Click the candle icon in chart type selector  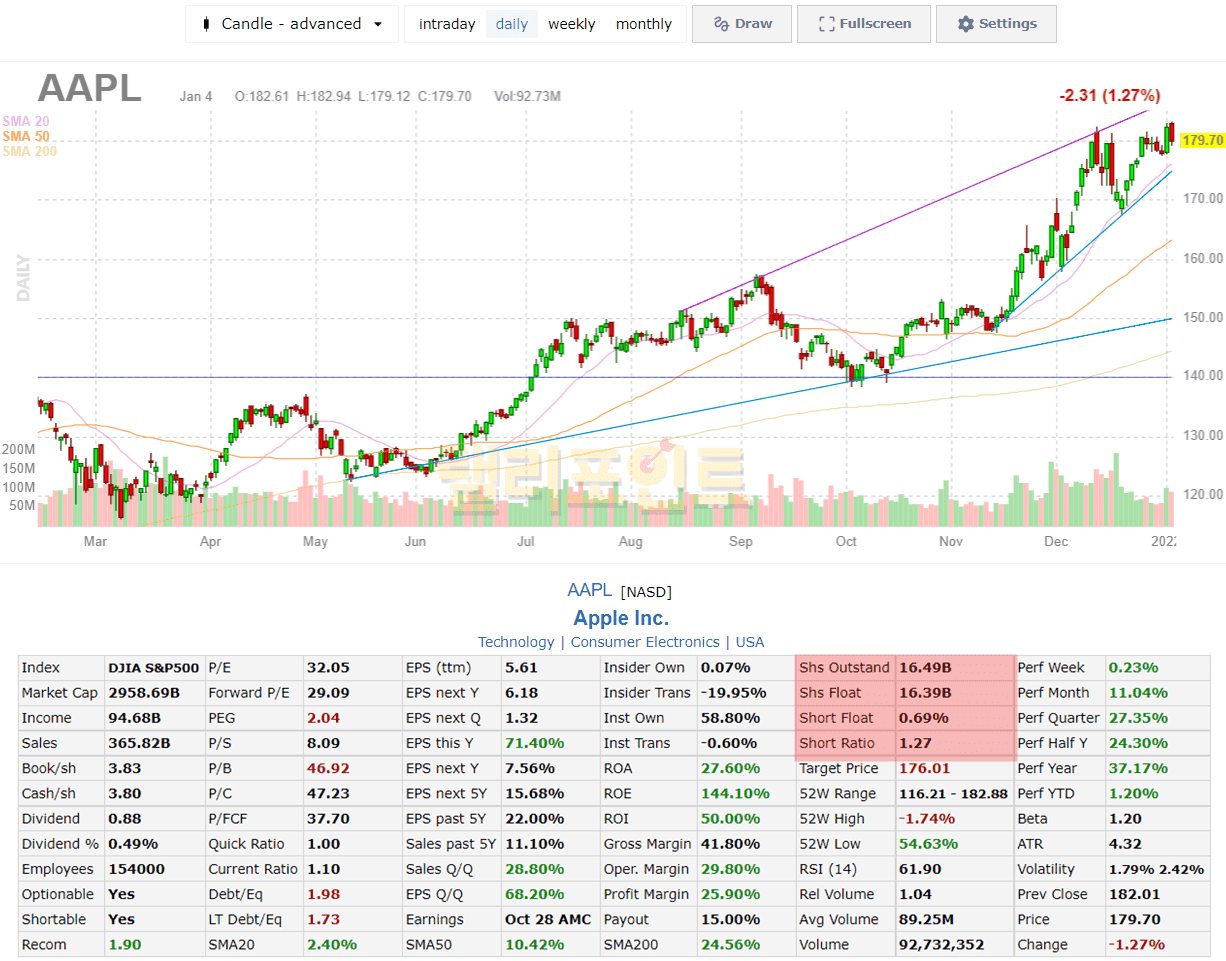point(207,24)
